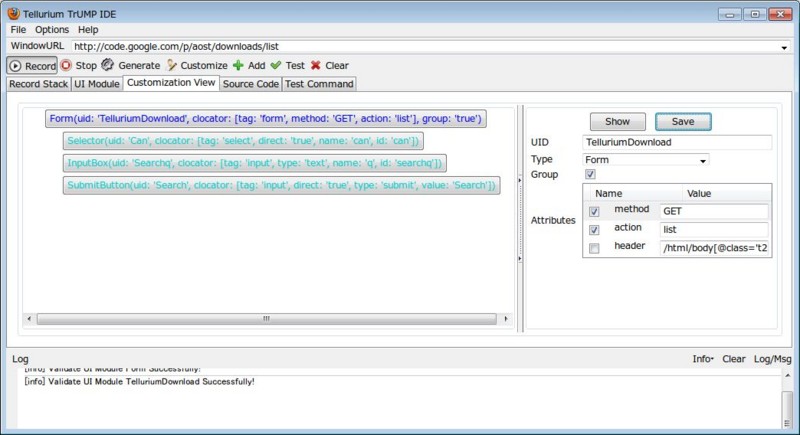The image size is (800, 435).
Task: Open the Type dropdown showing Form
Action: click(x=645, y=160)
